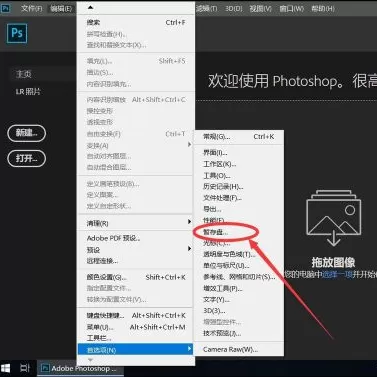377x377 pixels.
Task: Open 界面(I)... preferences
Action: (239, 153)
